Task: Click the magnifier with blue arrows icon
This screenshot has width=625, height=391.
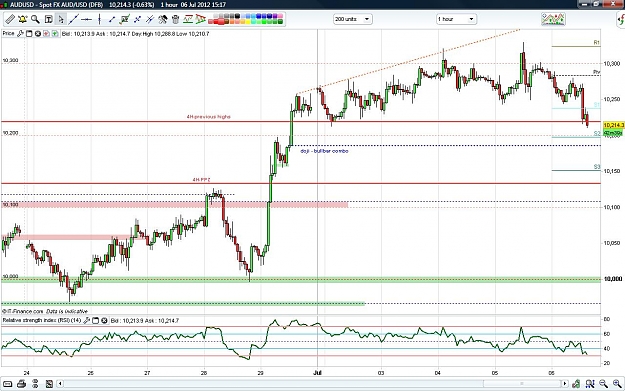Action: pyautogui.click(x=590, y=384)
